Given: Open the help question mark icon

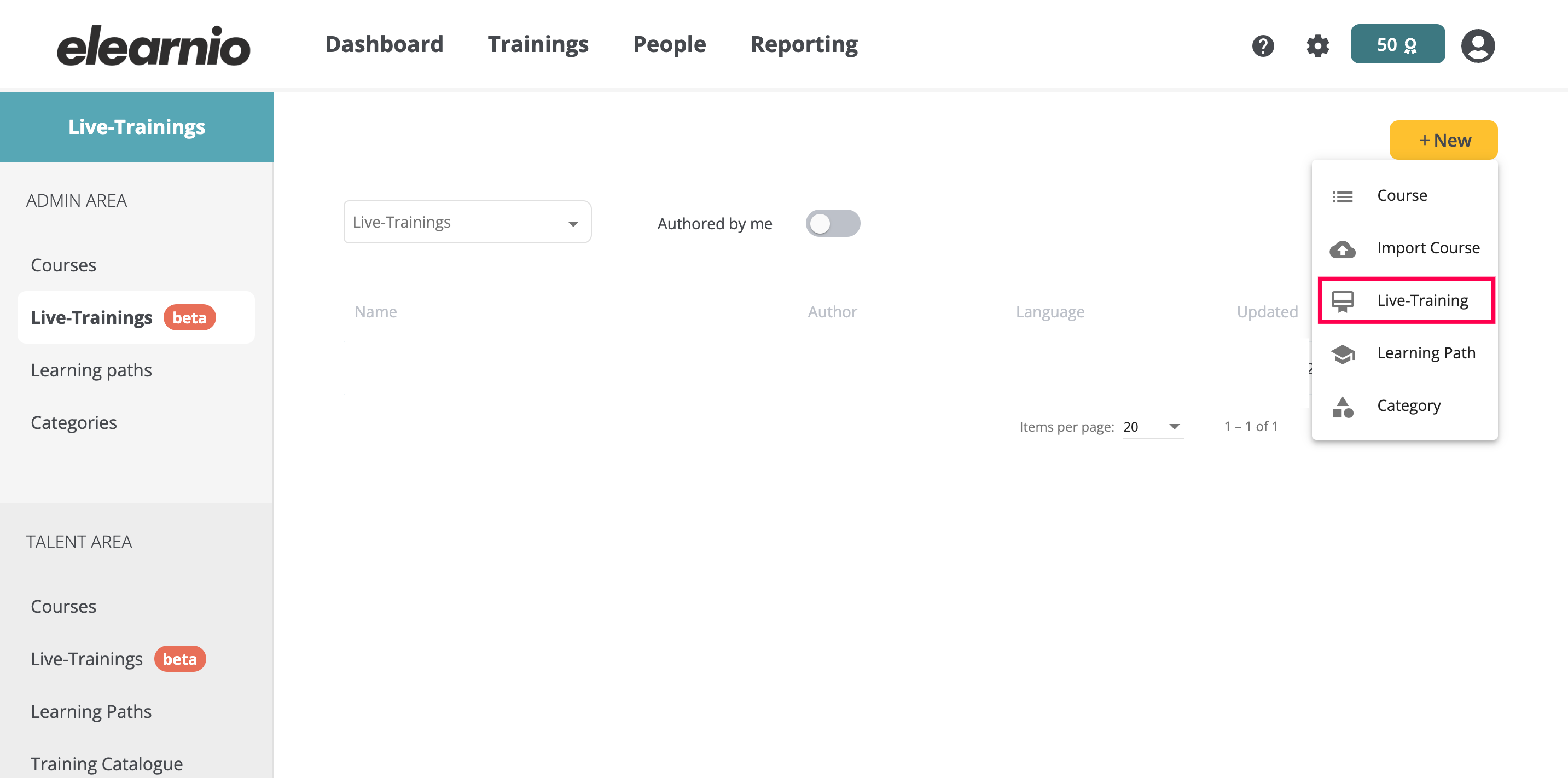Looking at the screenshot, I should click(1262, 45).
